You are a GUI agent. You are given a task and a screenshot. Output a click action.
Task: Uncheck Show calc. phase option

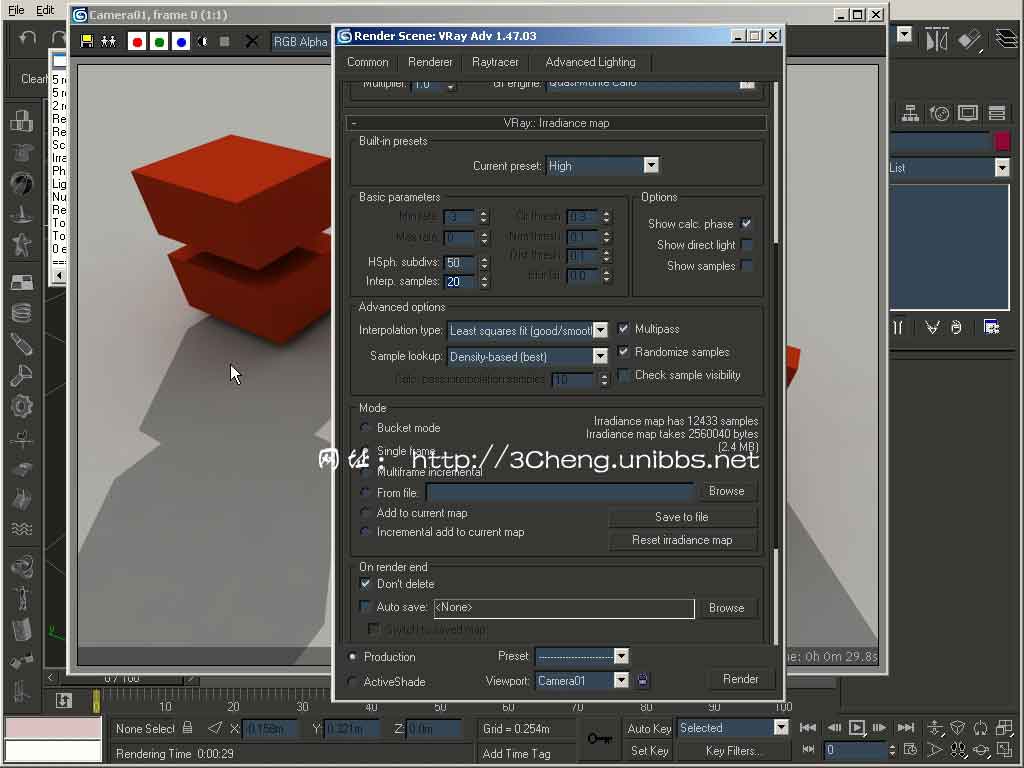[x=746, y=223]
